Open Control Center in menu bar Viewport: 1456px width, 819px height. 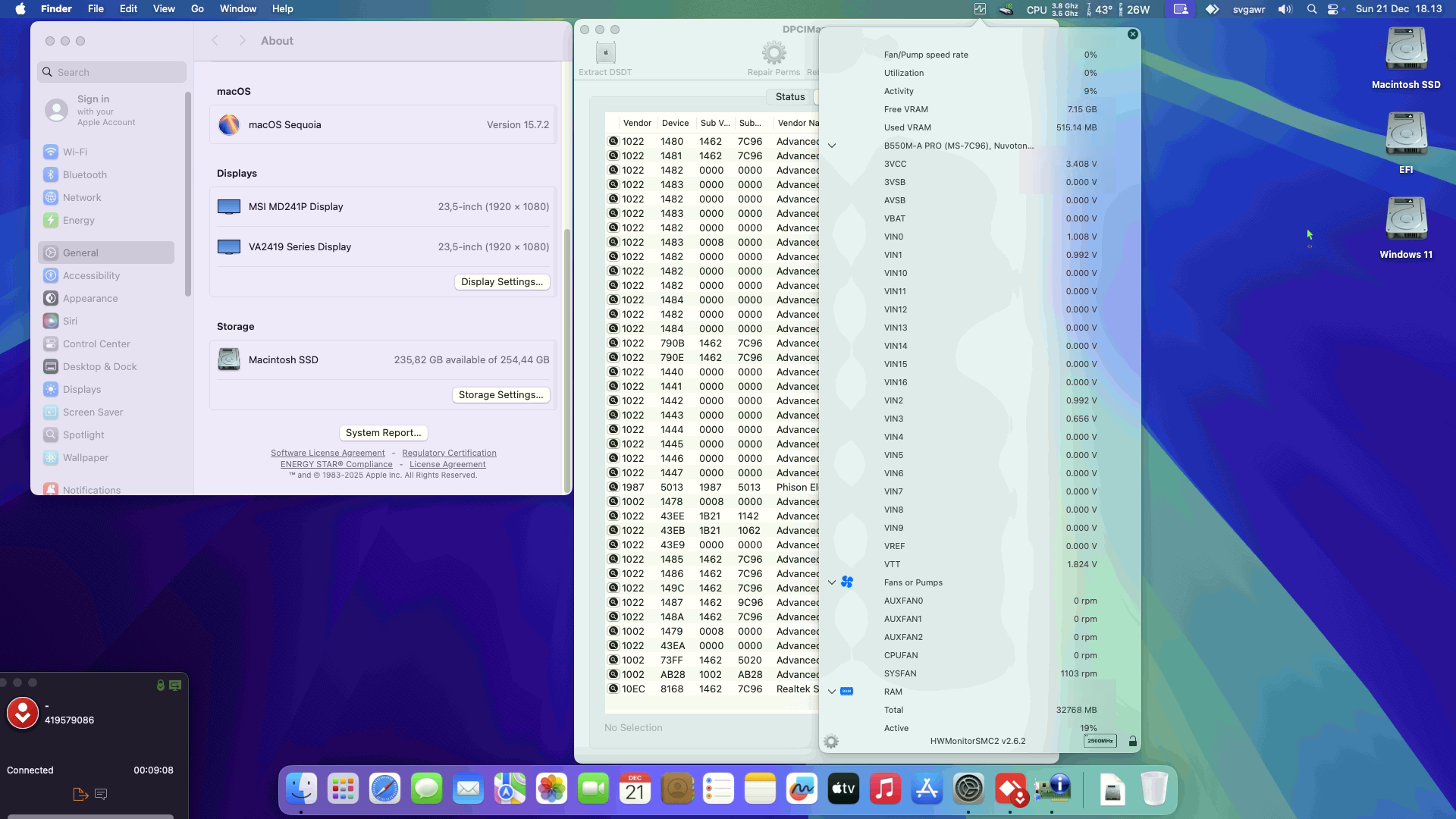(1333, 9)
